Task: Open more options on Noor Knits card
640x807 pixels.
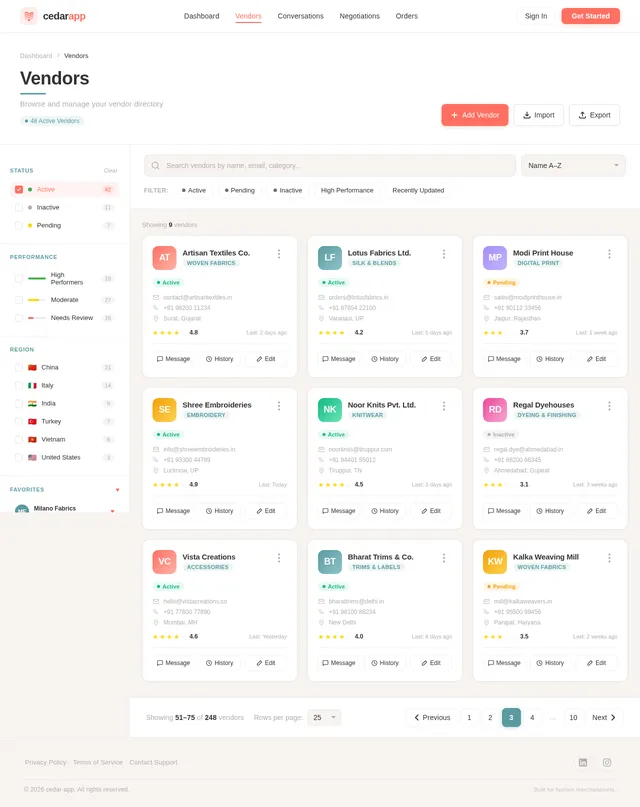Action: point(444,406)
